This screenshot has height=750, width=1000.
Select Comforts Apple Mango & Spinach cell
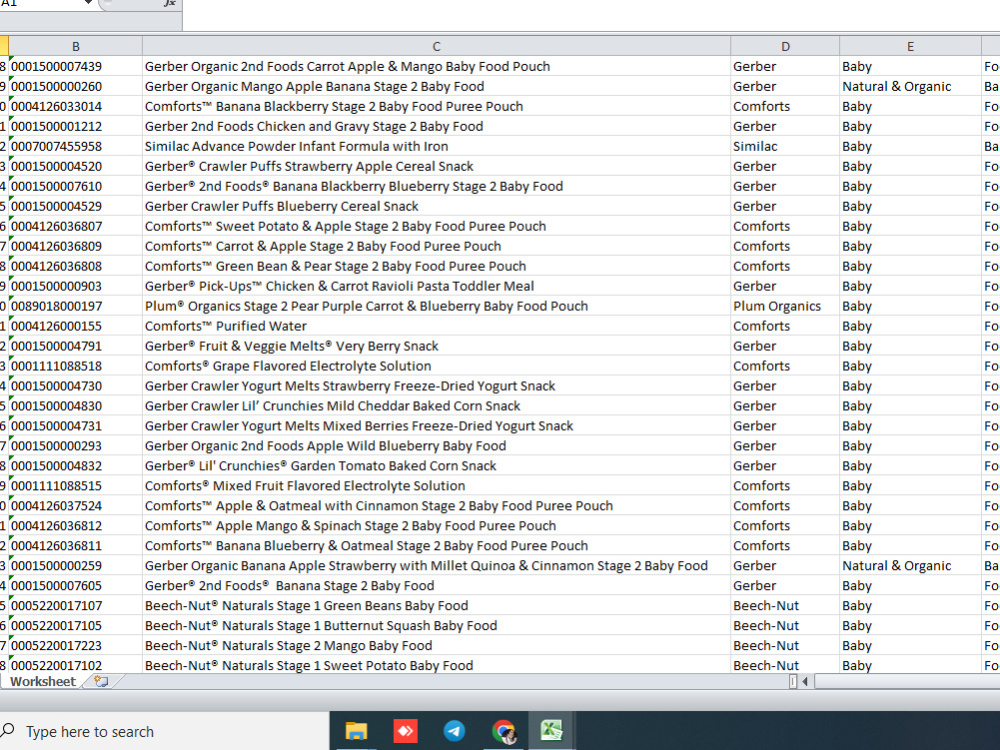(x=436, y=526)
